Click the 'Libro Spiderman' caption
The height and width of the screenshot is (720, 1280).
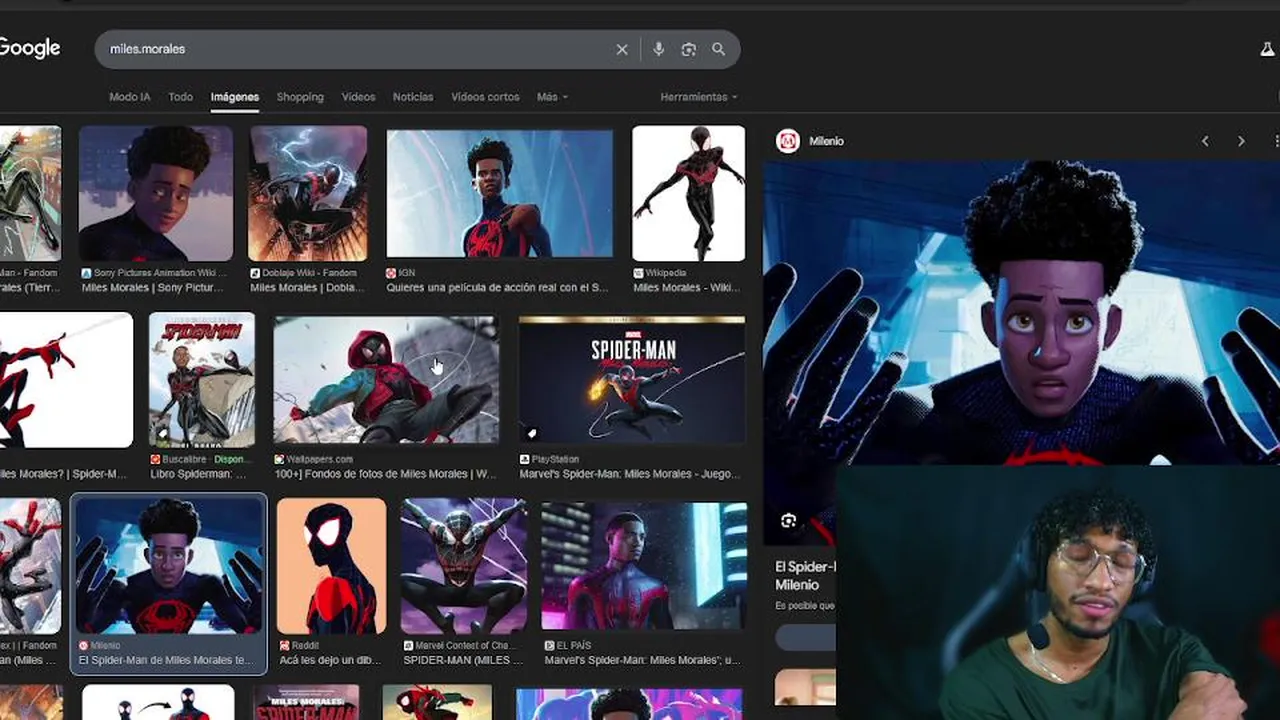pyautogui.click(x=199, y=474)
